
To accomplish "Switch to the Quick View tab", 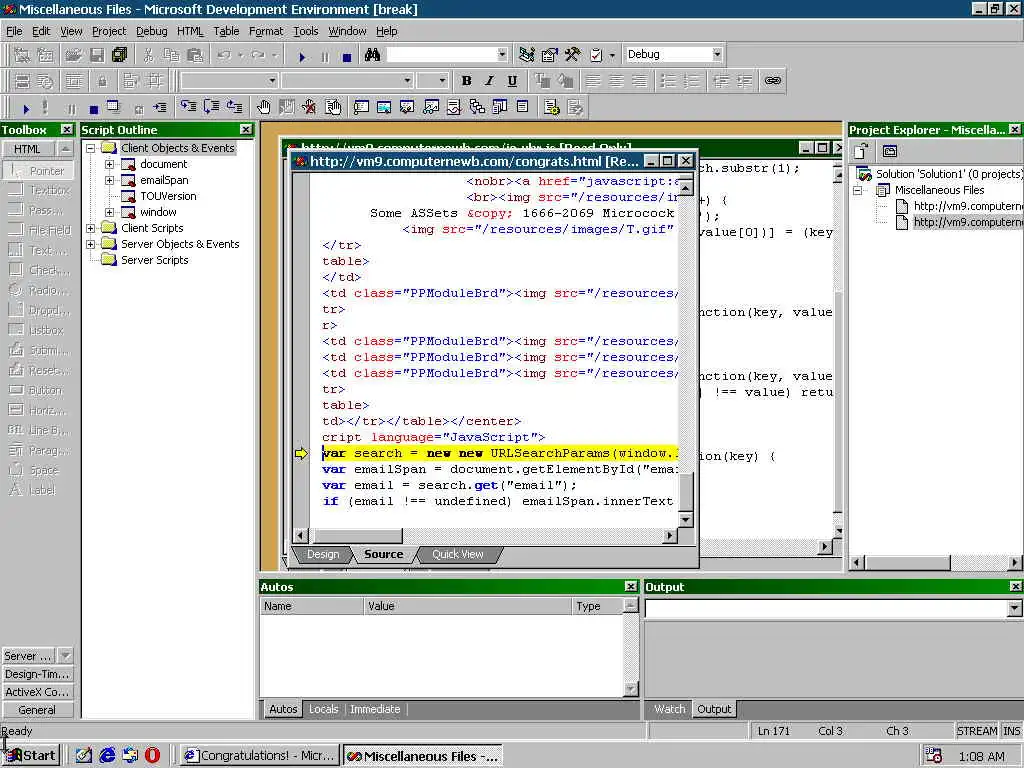I will pos(457,554).
